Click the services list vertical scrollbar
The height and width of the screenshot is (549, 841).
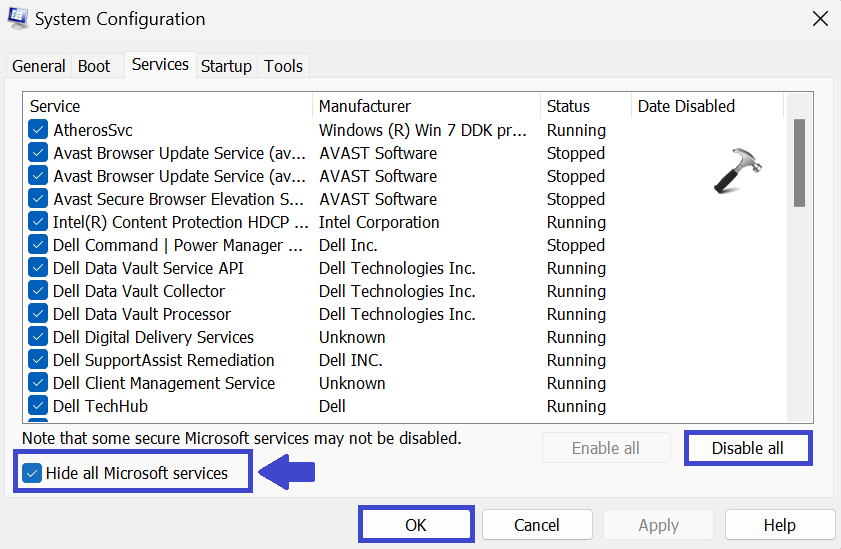pos(798,162)
